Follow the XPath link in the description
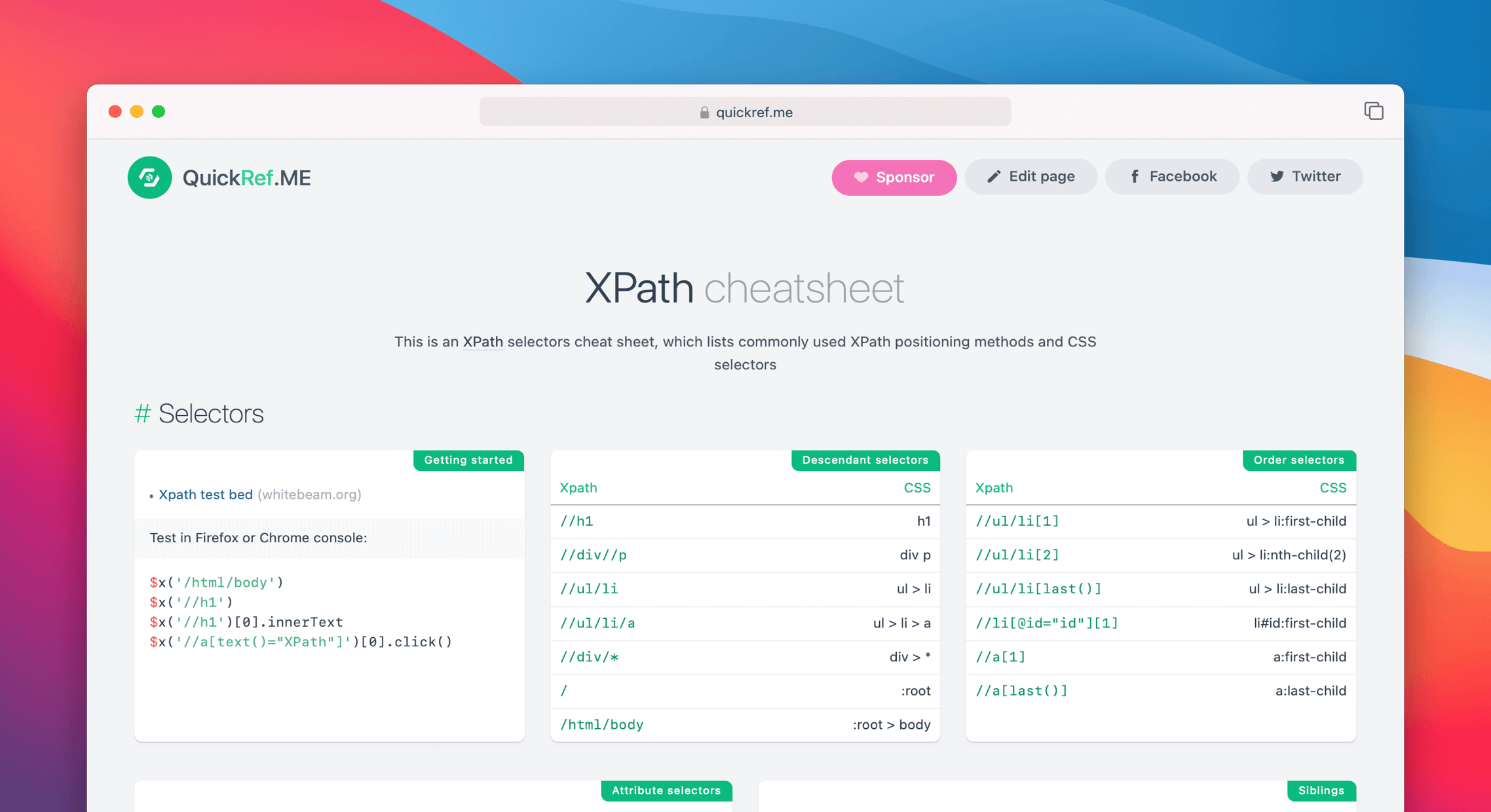Image resolution: width=1491 pixels, height=812 pixels. click(483, 341)
